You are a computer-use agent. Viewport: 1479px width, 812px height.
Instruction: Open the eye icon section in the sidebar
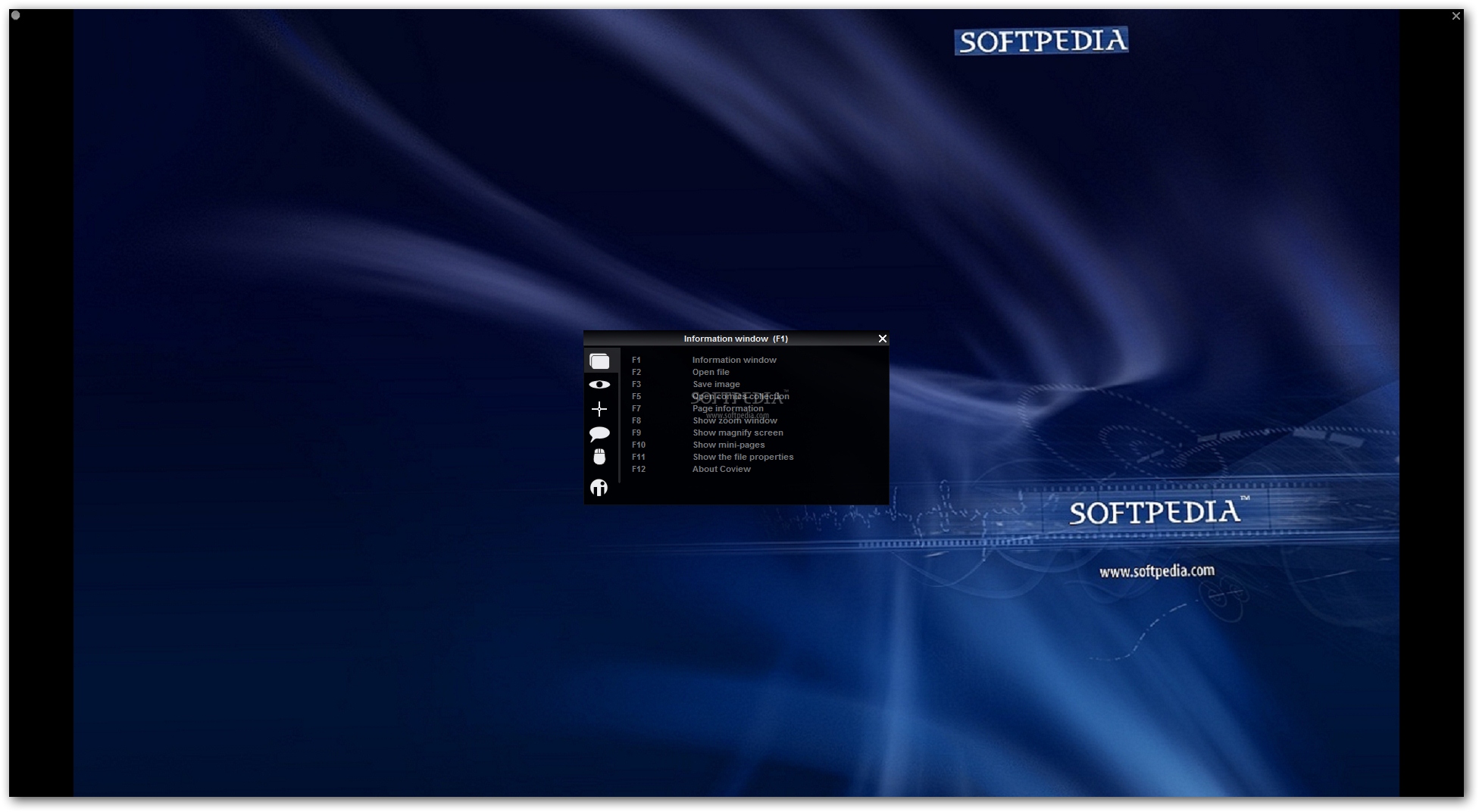pos(599,385)
